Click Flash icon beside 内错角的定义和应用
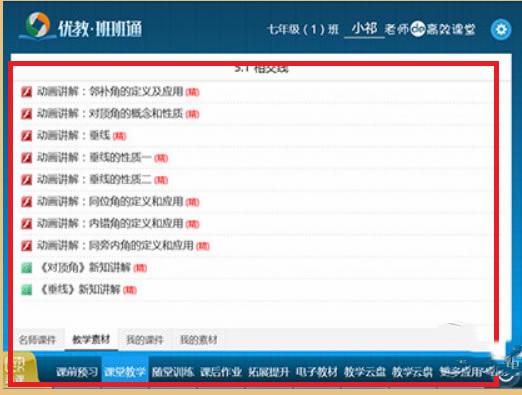This screenshot has width=522, height=395. [27, 224]
